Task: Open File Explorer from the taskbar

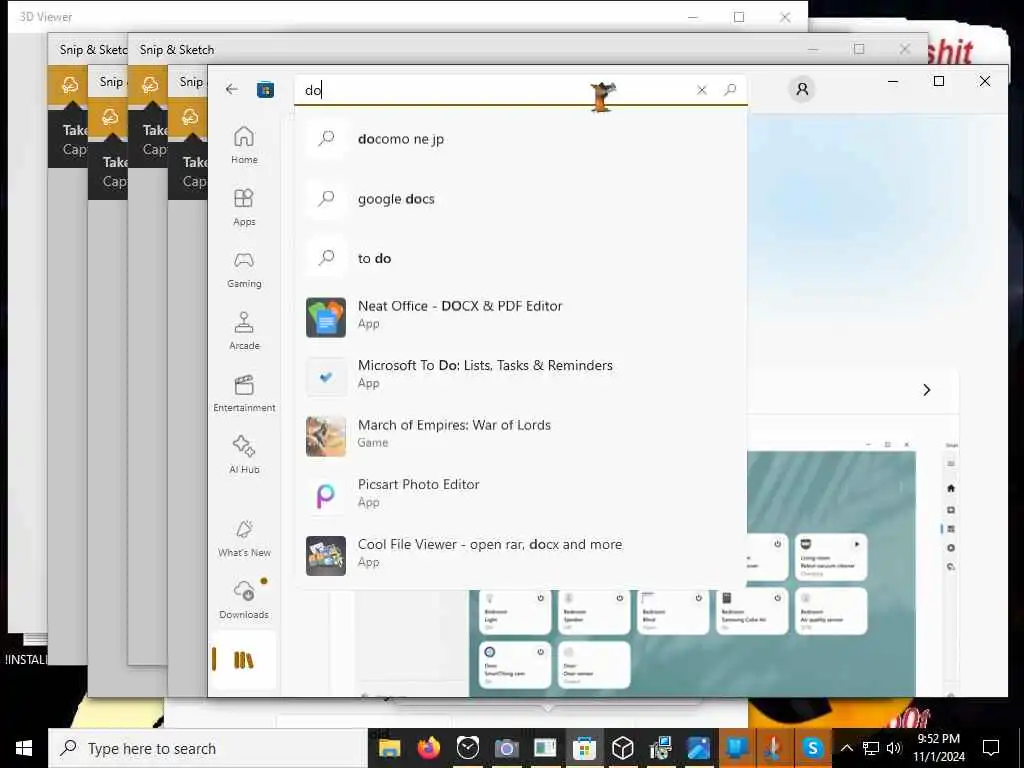Action: coord(390,748)
